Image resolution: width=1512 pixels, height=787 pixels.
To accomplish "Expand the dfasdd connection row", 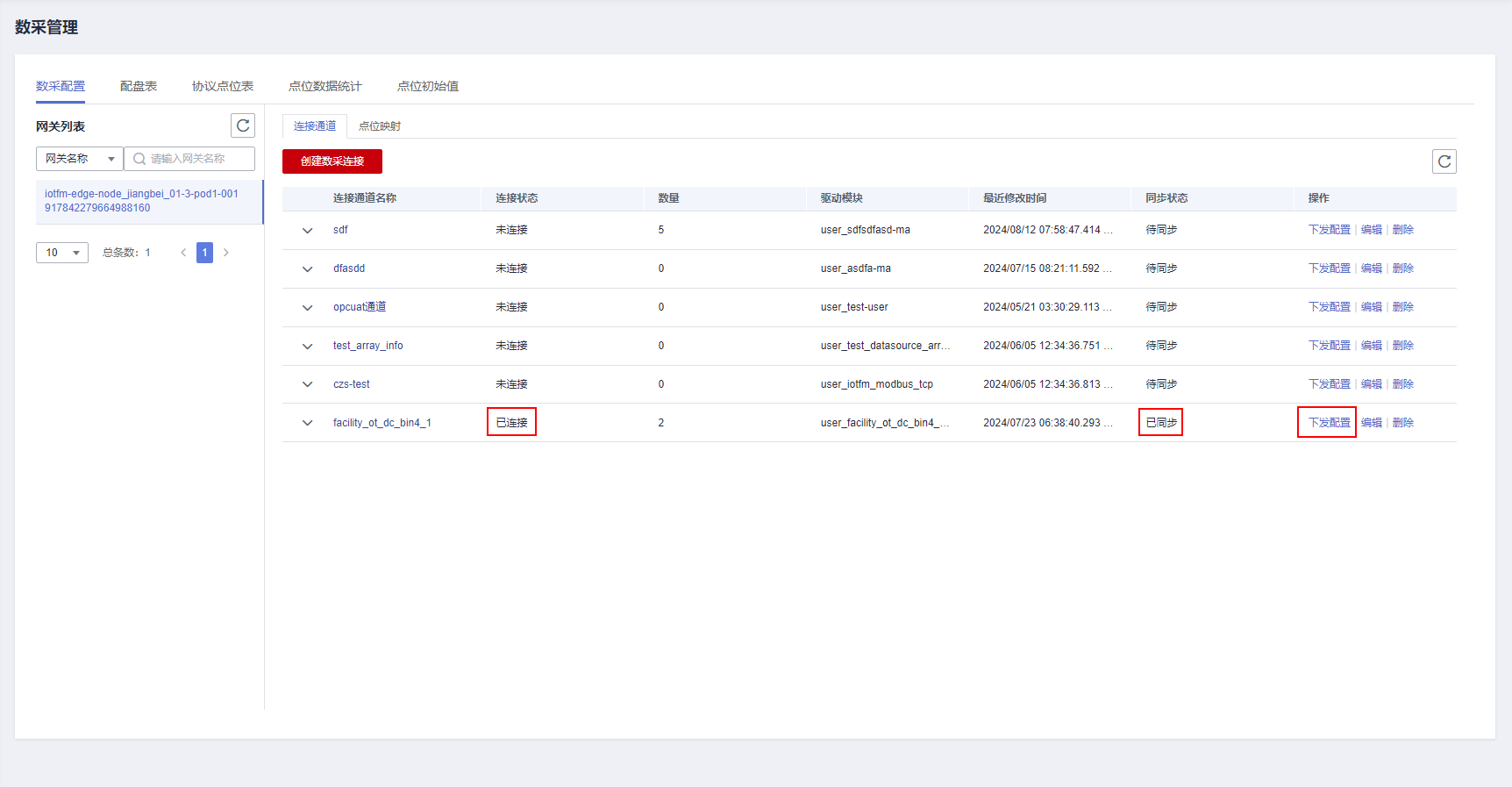I will point(307,268).
